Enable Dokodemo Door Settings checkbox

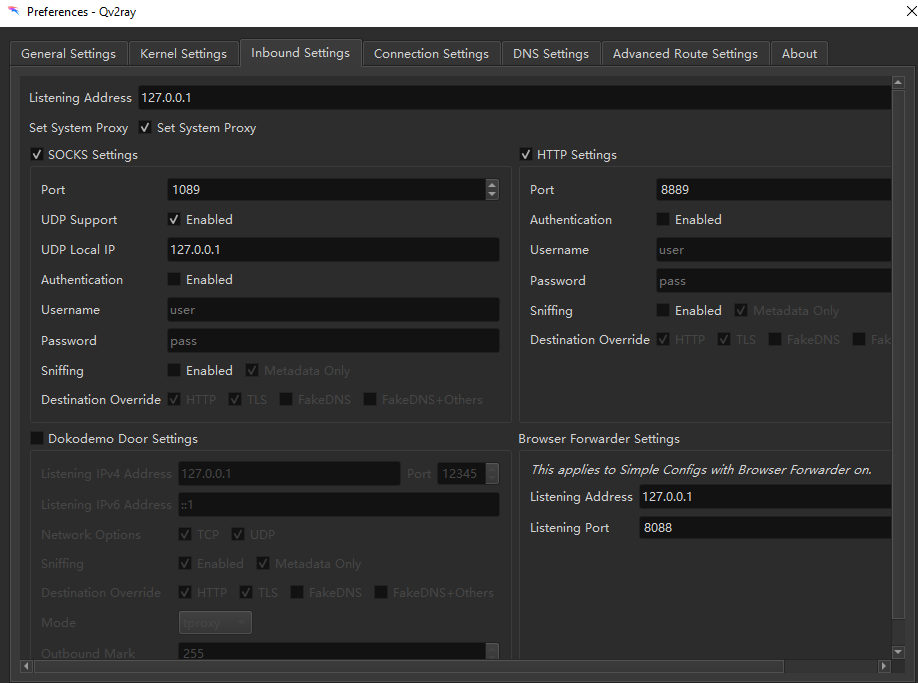click(x=37, y=438)
